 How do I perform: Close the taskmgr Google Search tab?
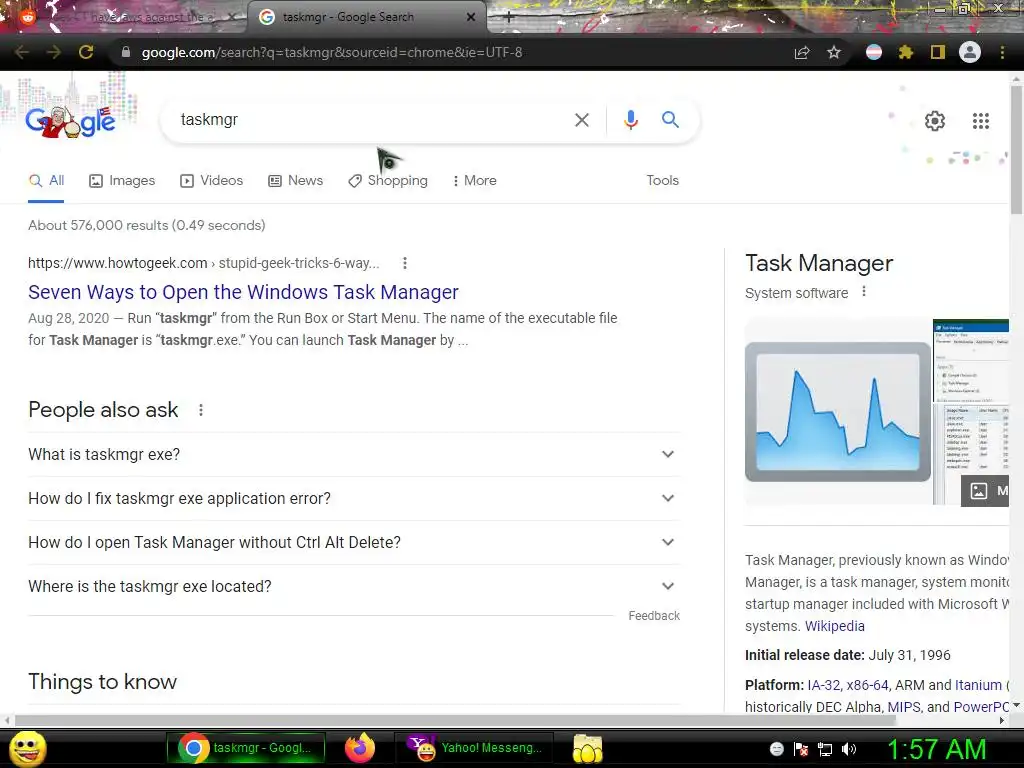[x=471, y=18]
